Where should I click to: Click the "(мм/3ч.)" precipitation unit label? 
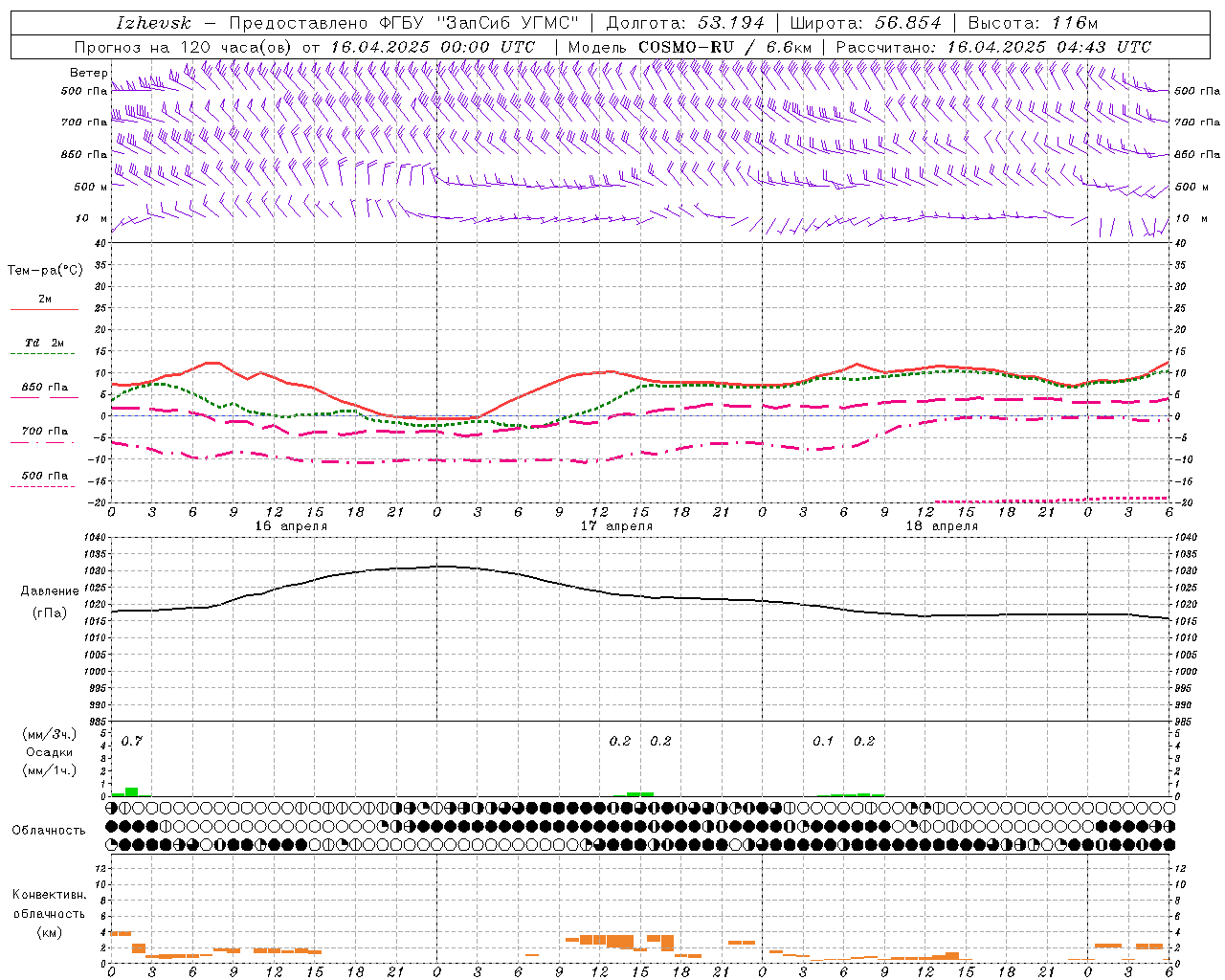coord(50,734)
